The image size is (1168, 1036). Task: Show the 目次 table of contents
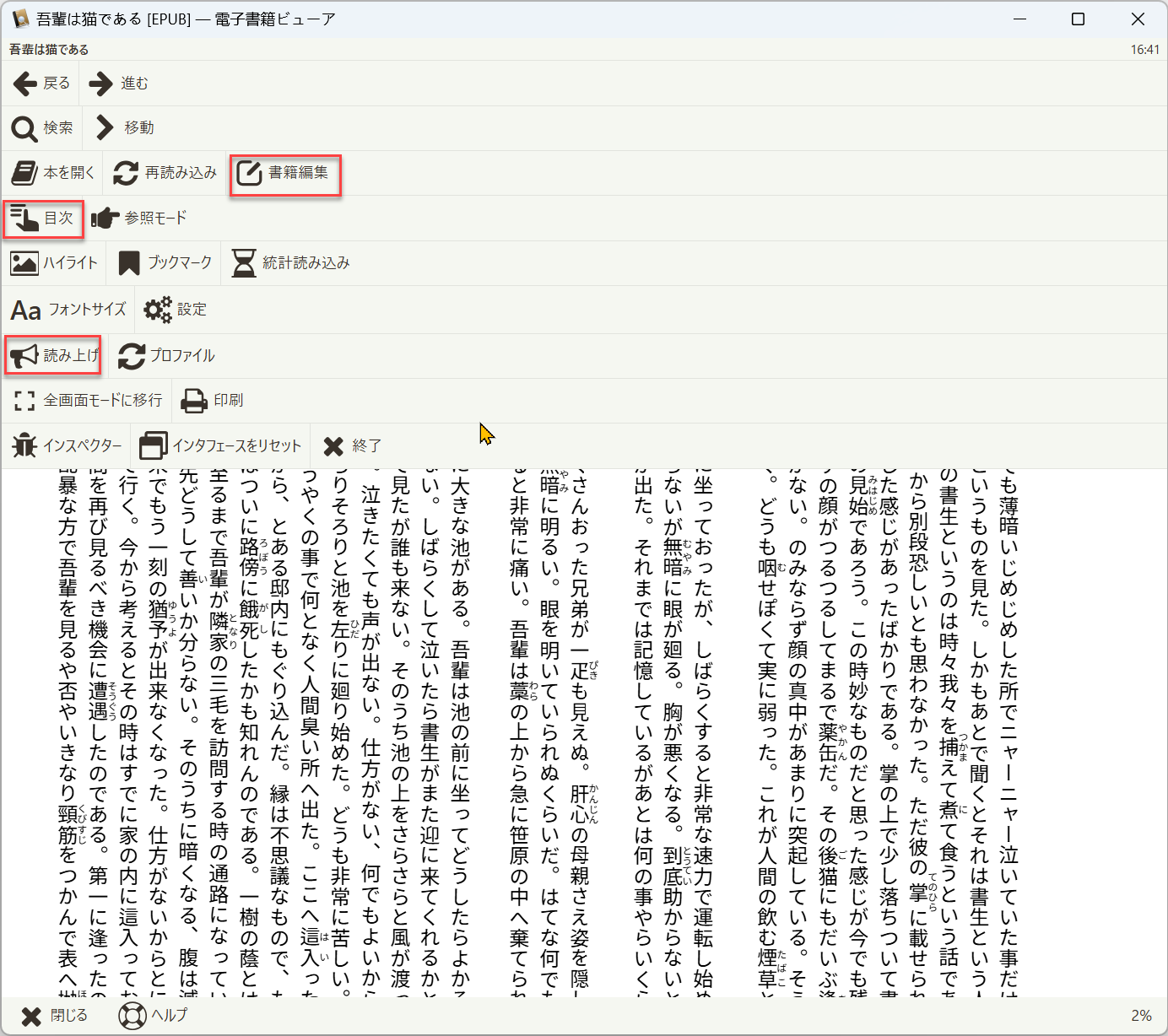(x=42, y=218)
